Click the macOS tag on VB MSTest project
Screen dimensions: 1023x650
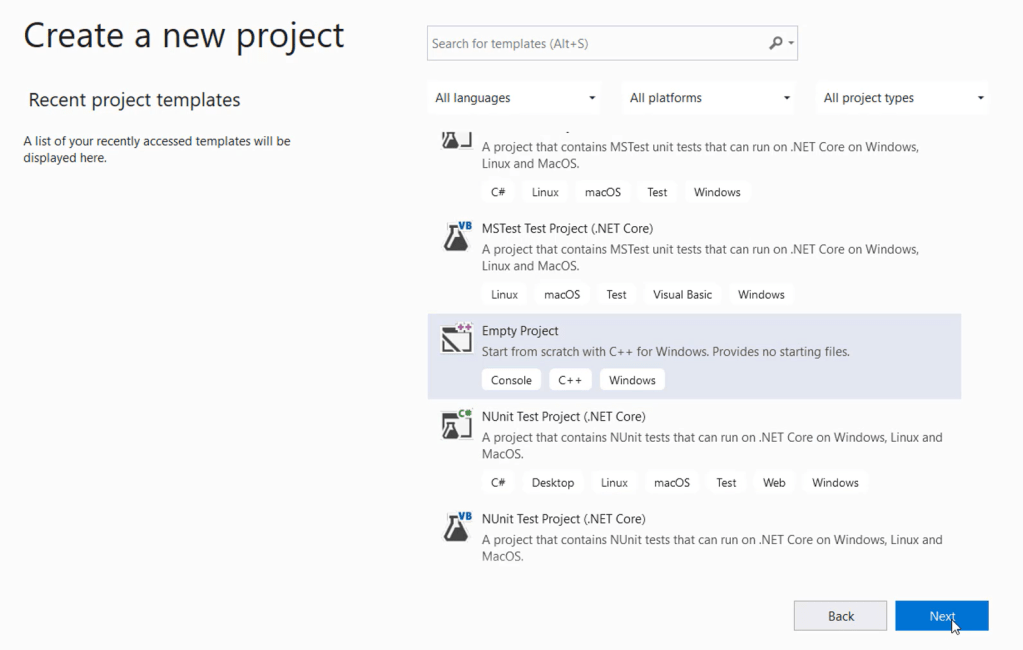click(x=562, y=294)
